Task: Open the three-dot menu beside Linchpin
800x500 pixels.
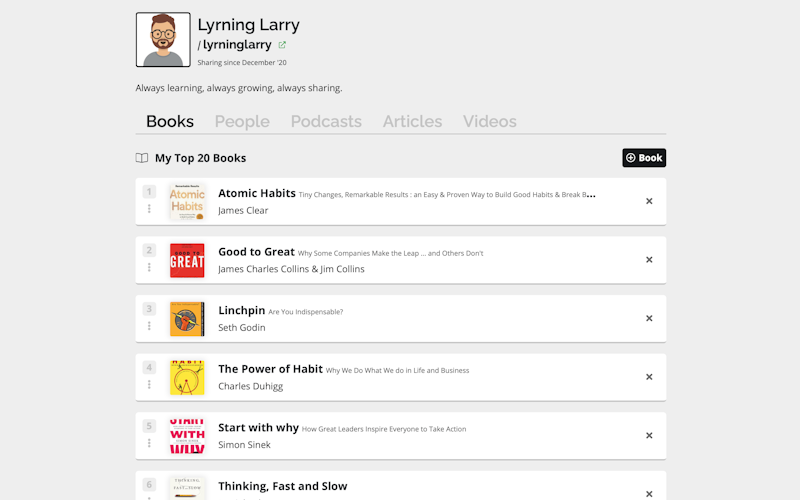Action: point(149,326)
